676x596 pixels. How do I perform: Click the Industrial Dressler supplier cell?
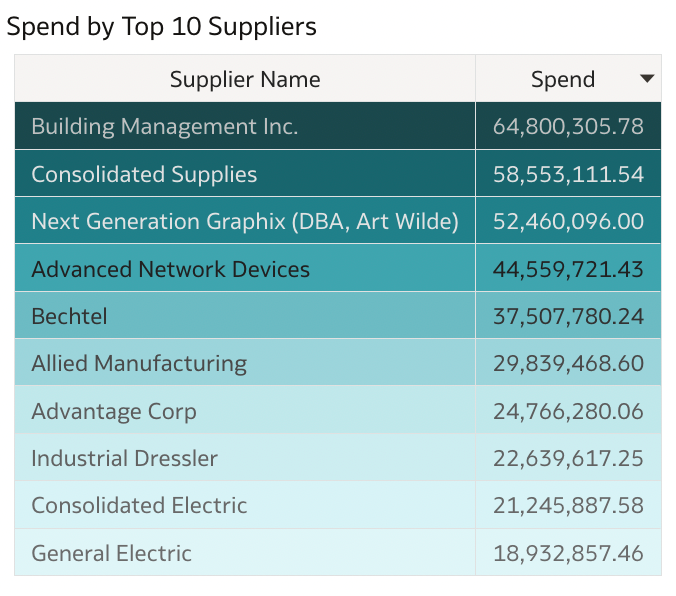click(125, 459)
